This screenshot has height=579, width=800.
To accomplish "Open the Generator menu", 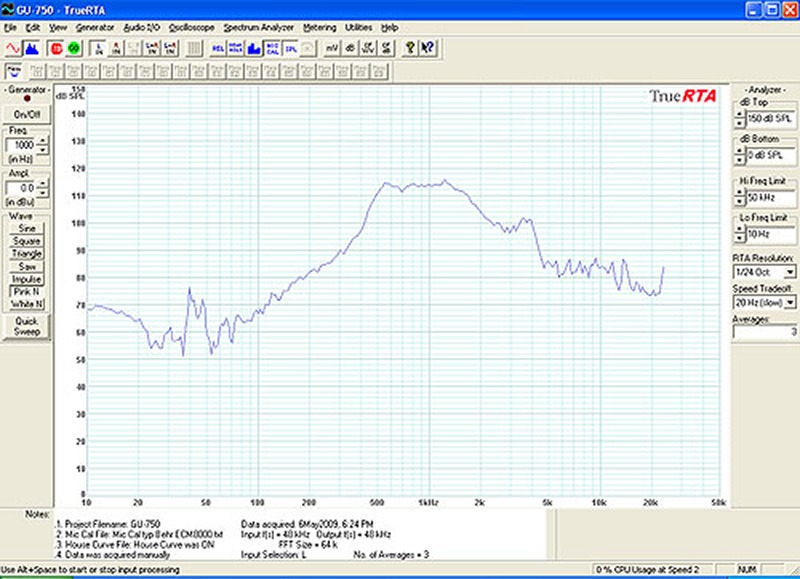I will [95, 28].
